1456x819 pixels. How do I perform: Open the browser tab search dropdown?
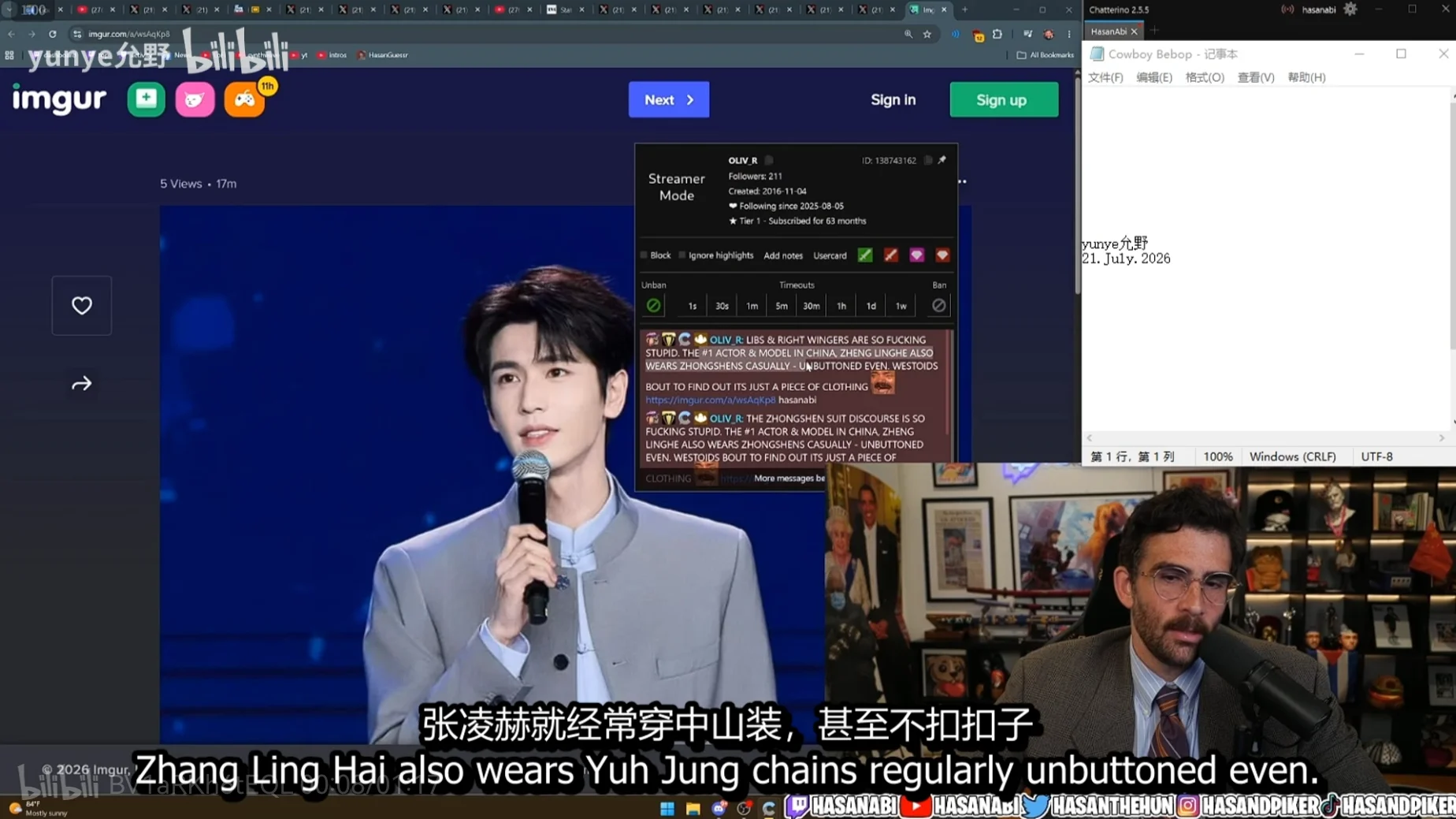pyautogui.click(x=9, y=9)
